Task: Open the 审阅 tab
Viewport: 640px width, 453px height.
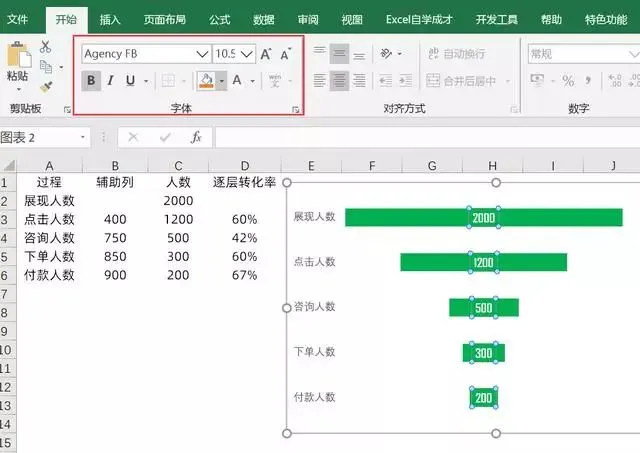Action: click(x=308, y=19)
